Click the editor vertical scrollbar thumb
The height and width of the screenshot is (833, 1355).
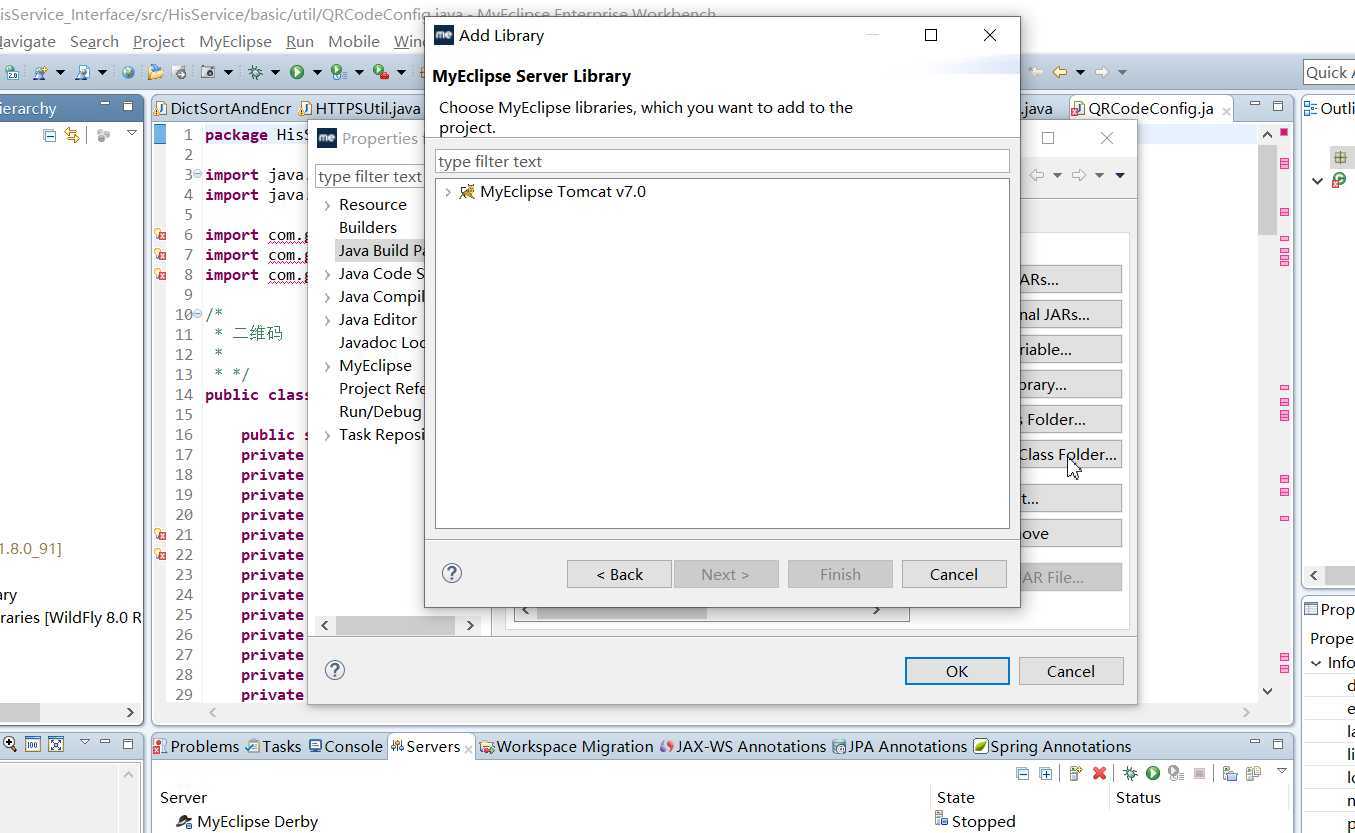coord(1267,190)
